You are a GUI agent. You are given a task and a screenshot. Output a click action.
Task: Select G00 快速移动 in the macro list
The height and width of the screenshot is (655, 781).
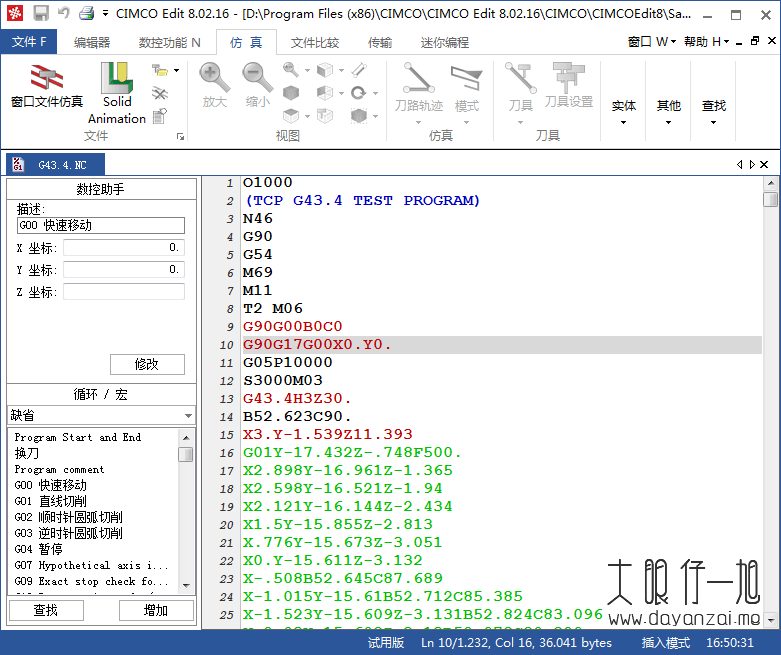pos(50,485)
